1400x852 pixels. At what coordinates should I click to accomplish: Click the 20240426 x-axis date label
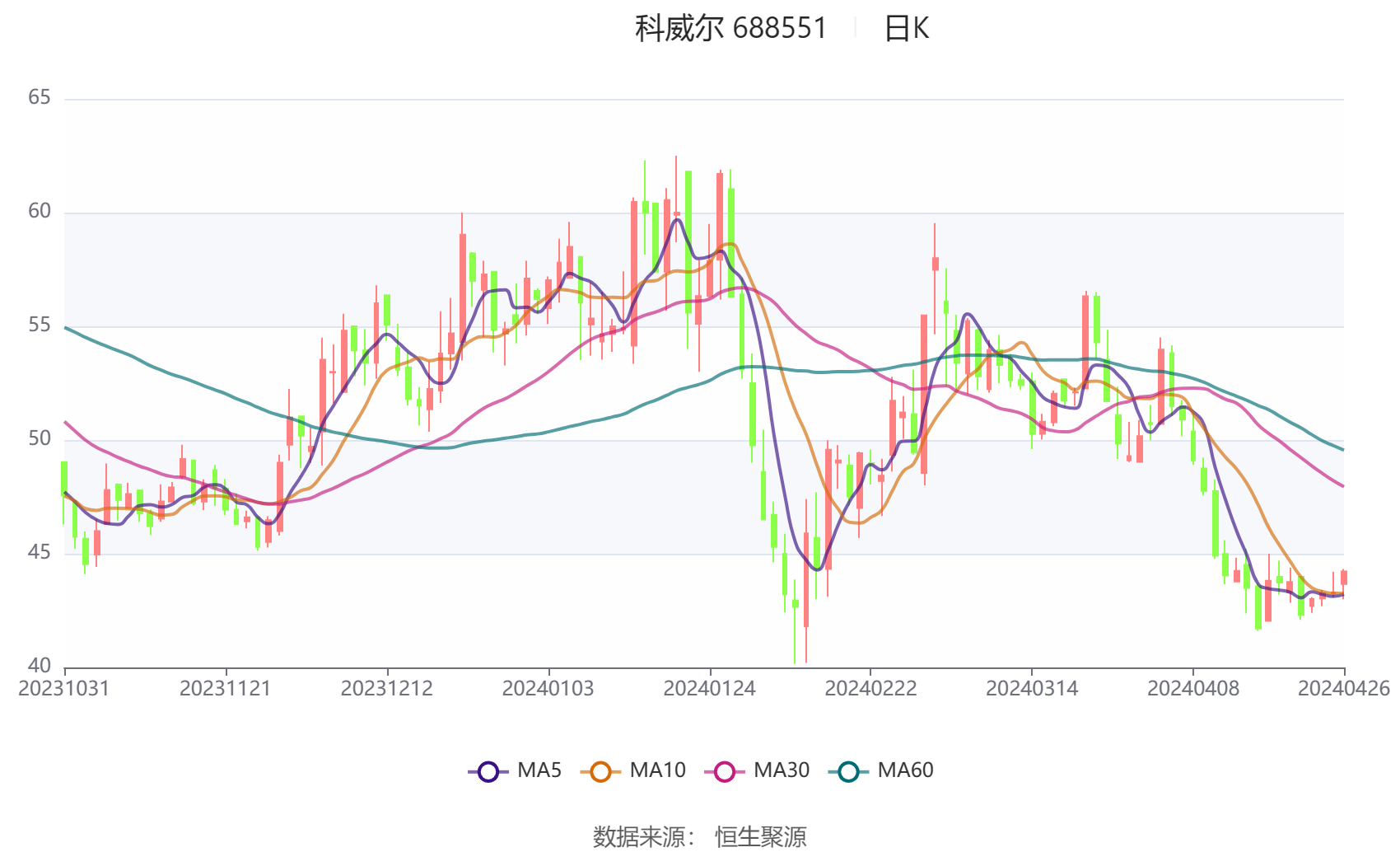[x=1344, y=689]
